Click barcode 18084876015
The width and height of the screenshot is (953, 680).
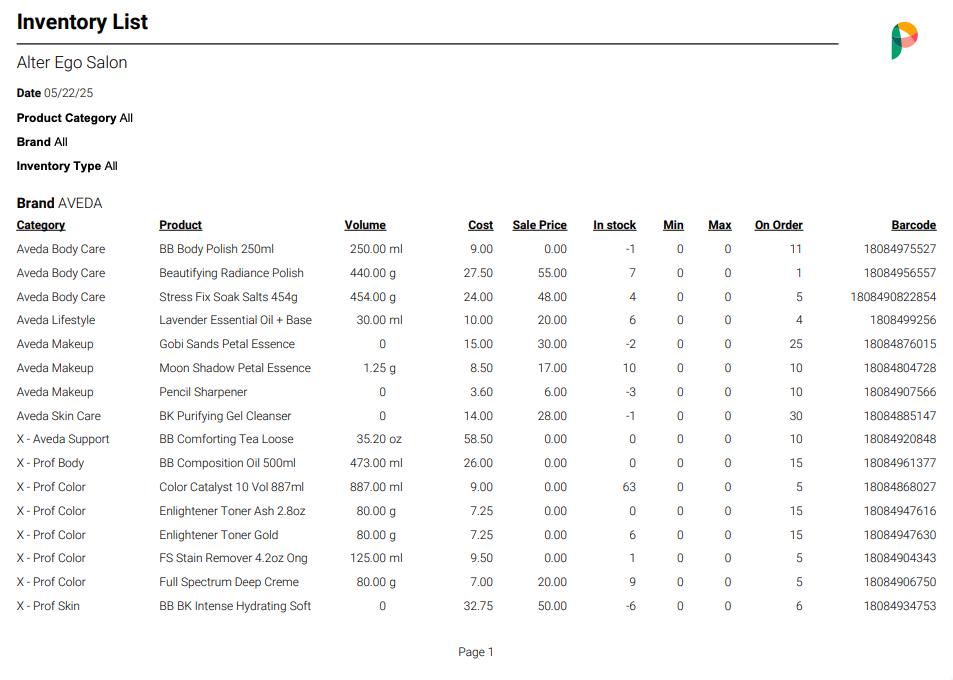[900, 344]
